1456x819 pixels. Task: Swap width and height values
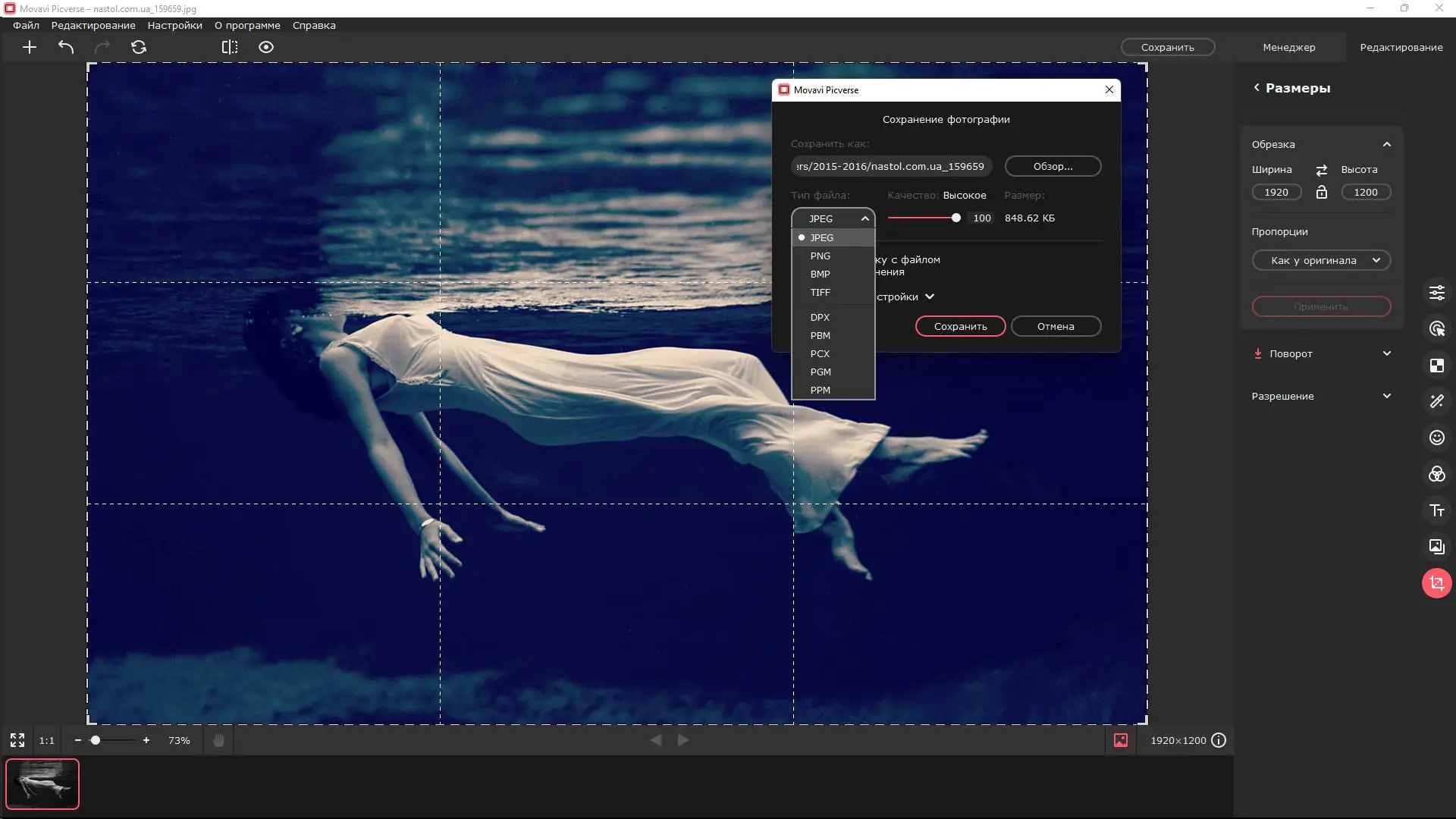click(1321, 170)
